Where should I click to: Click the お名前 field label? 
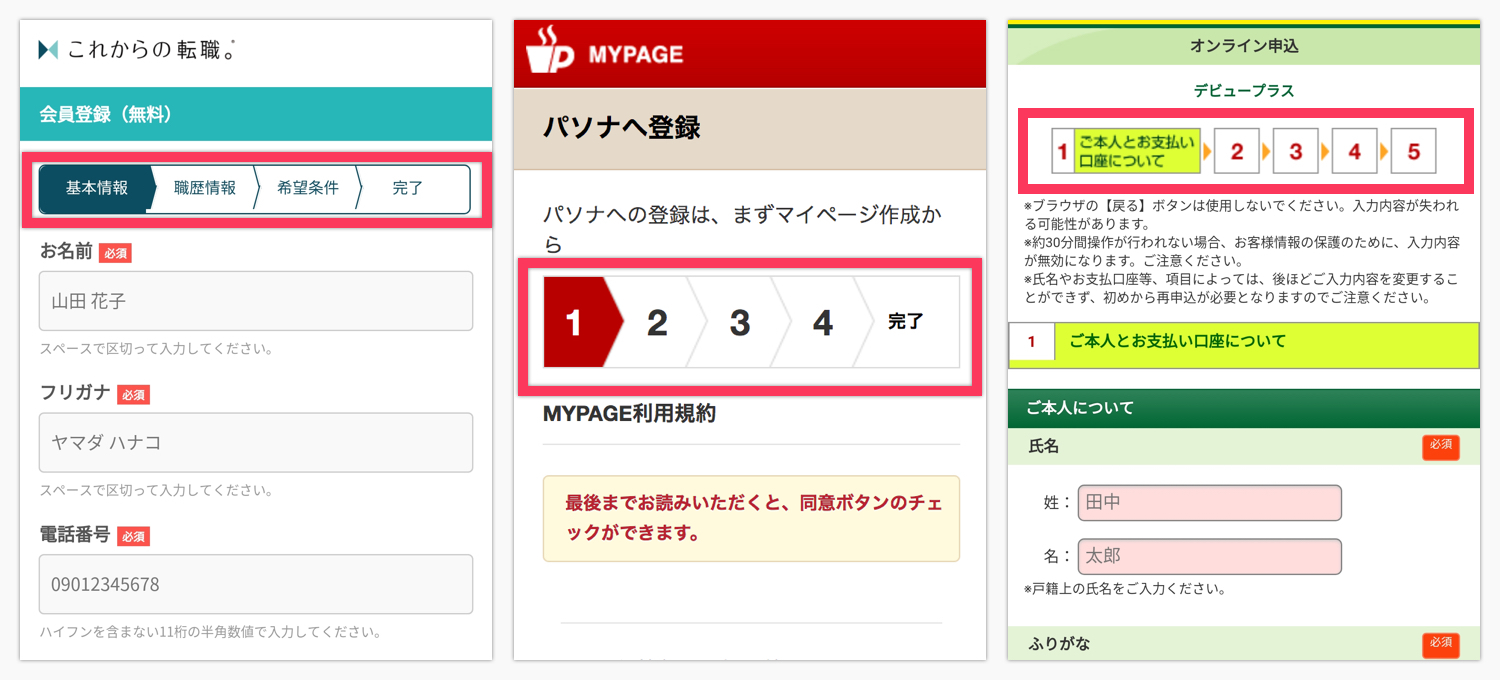pyautogui.click(x=66, y=252)
